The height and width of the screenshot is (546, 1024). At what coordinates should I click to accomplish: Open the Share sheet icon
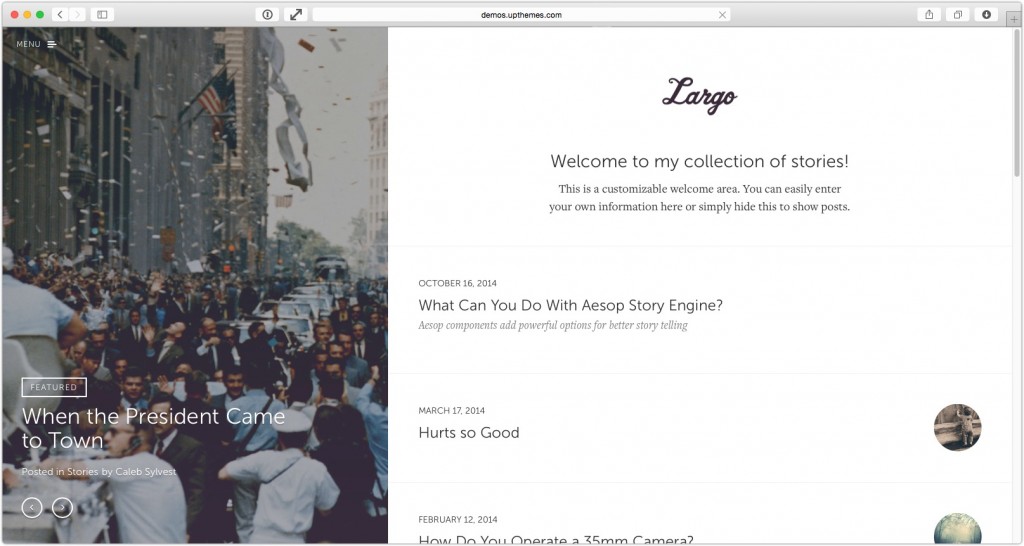(929, 14)
